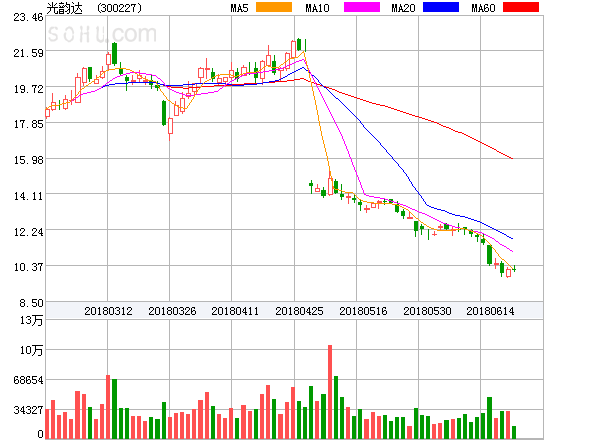This screenshot has width=600, height=440.
Task: Click the 20180326 date label
Action: click(x=172, y=311)
